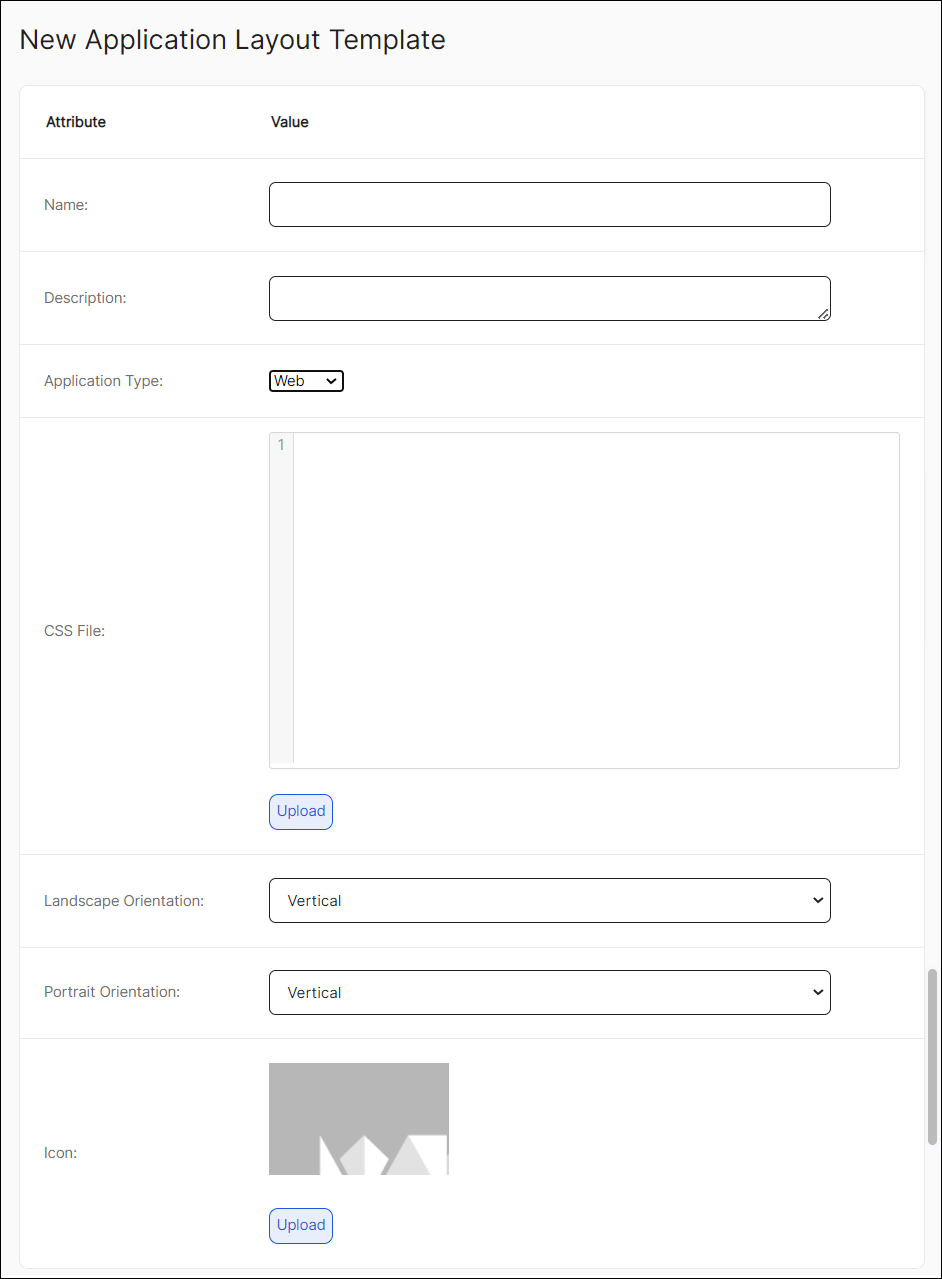
Task: Click the New Application Layout Template title
Action: point(232,40)
